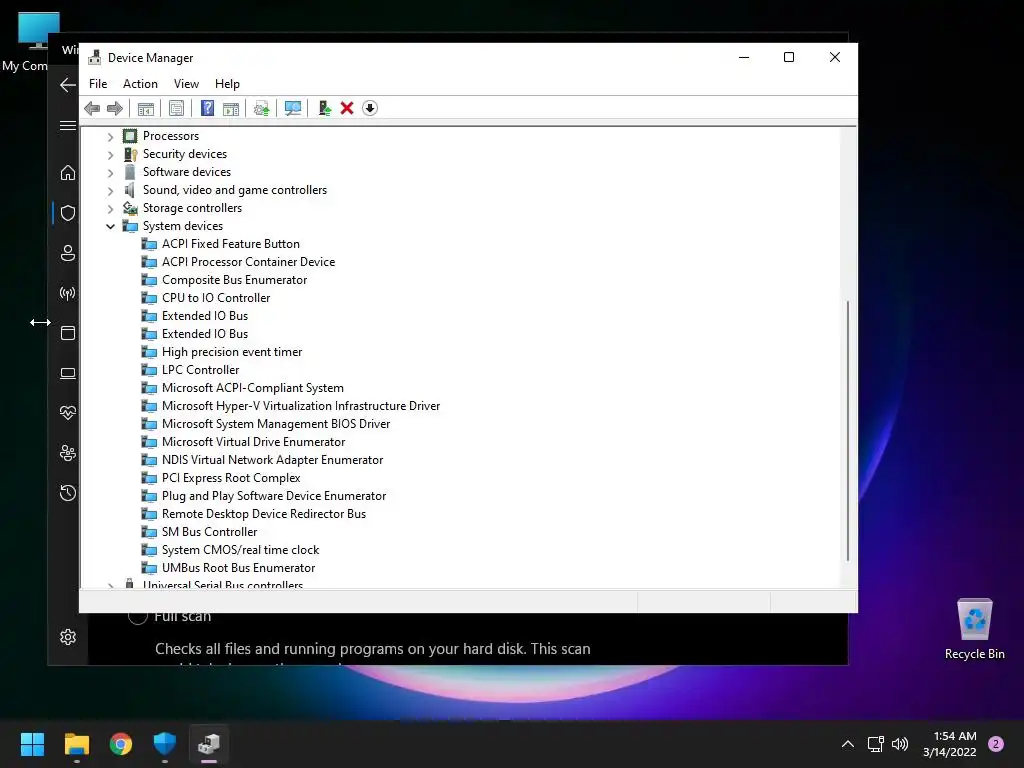The width and height of the screenshot is (1024, 768).
Task: Select Plug and Play Software Device Enumerator
Action: (x=274, y=496)
